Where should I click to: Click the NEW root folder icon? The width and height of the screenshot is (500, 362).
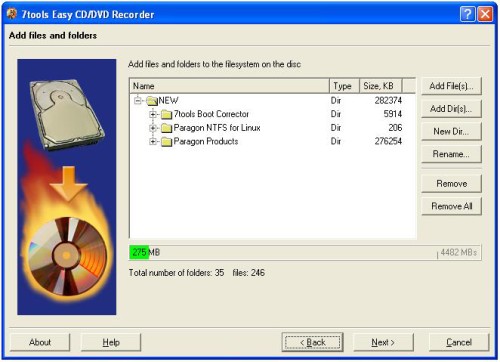(x=152, y=100)
